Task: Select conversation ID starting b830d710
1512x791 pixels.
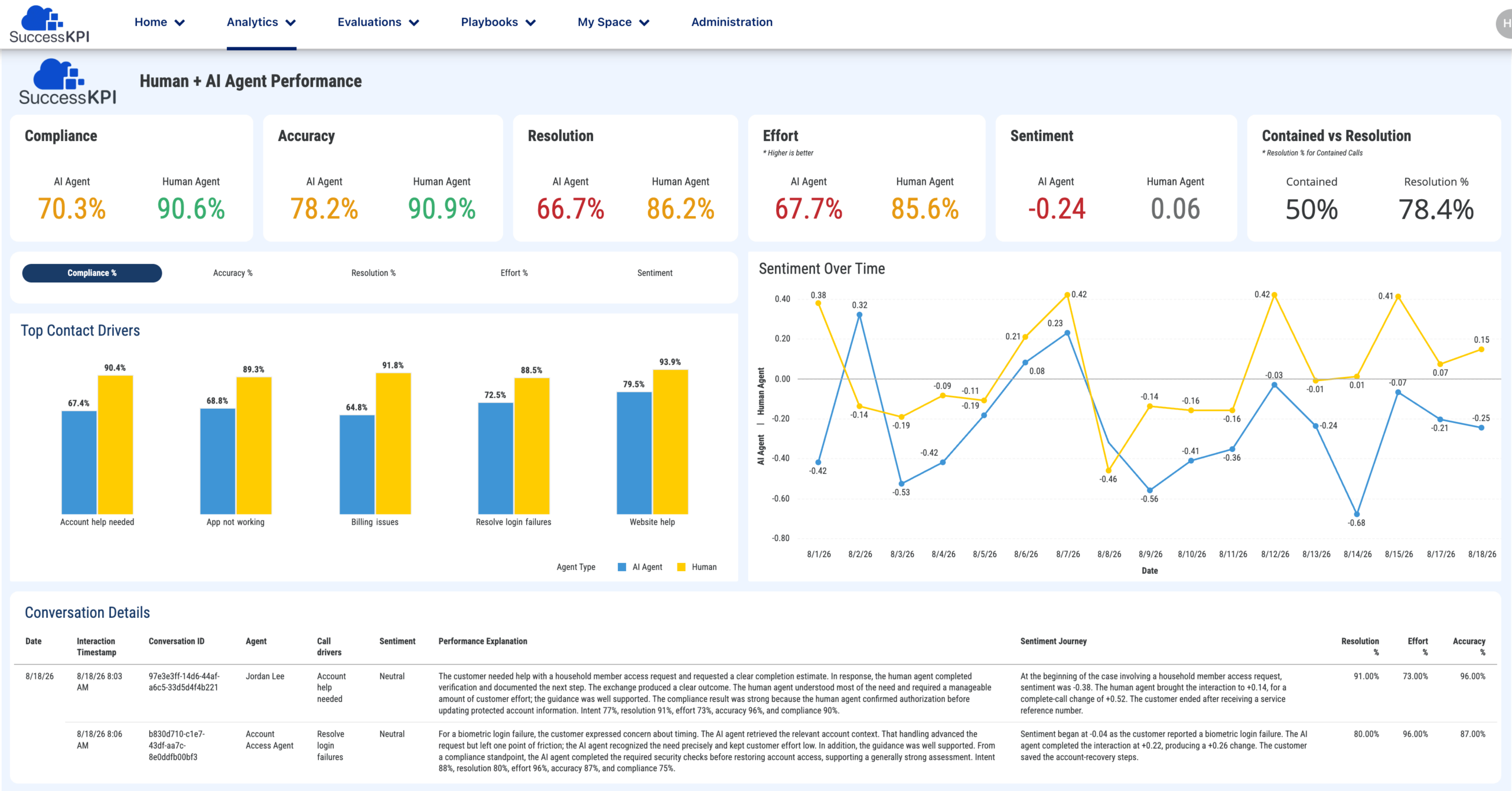Action: pyautogui.click(x=177, y=746)
